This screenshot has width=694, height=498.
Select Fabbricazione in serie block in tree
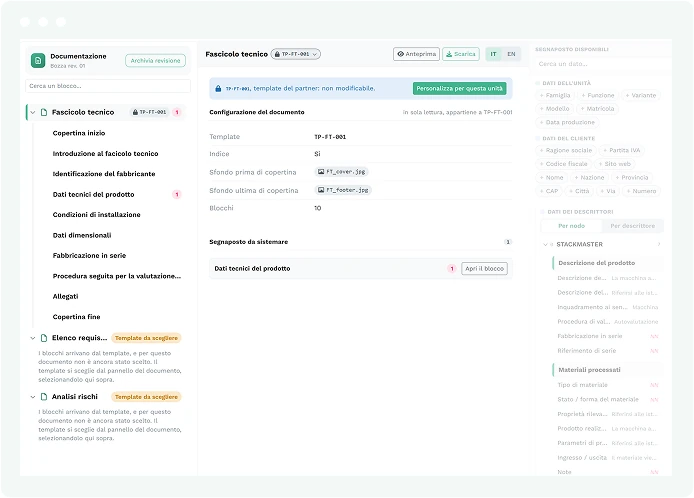coord(89,255)
